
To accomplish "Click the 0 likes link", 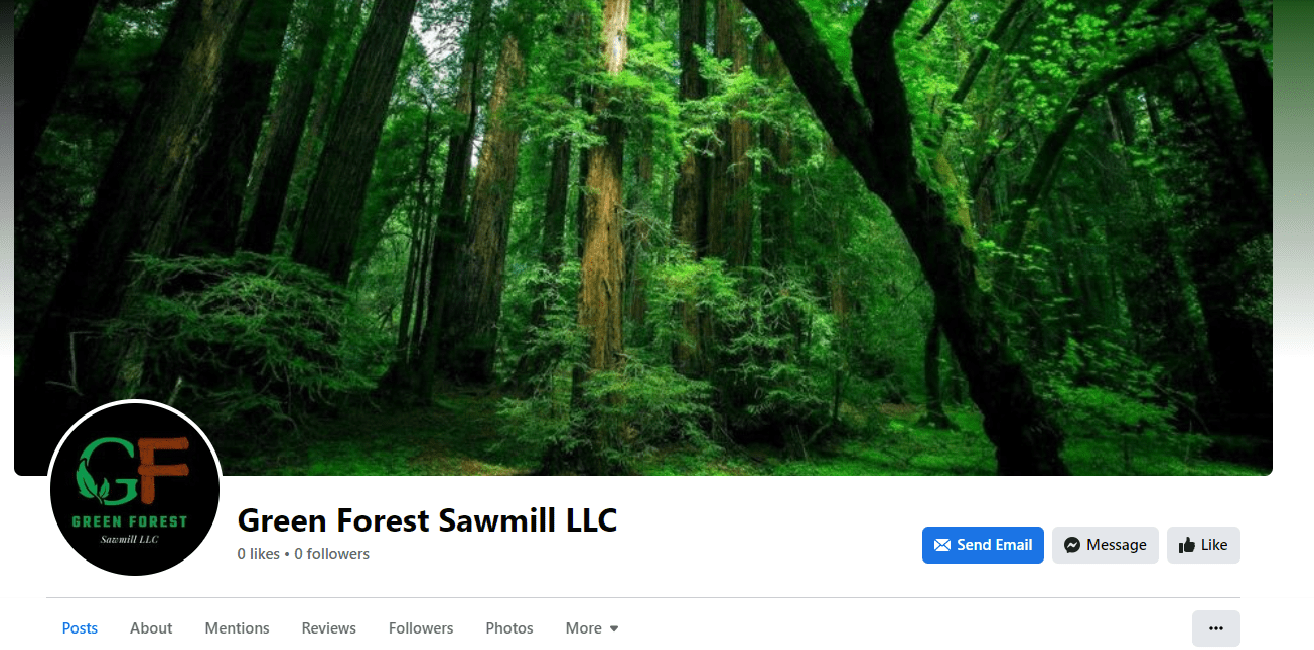I will [259, 554].
